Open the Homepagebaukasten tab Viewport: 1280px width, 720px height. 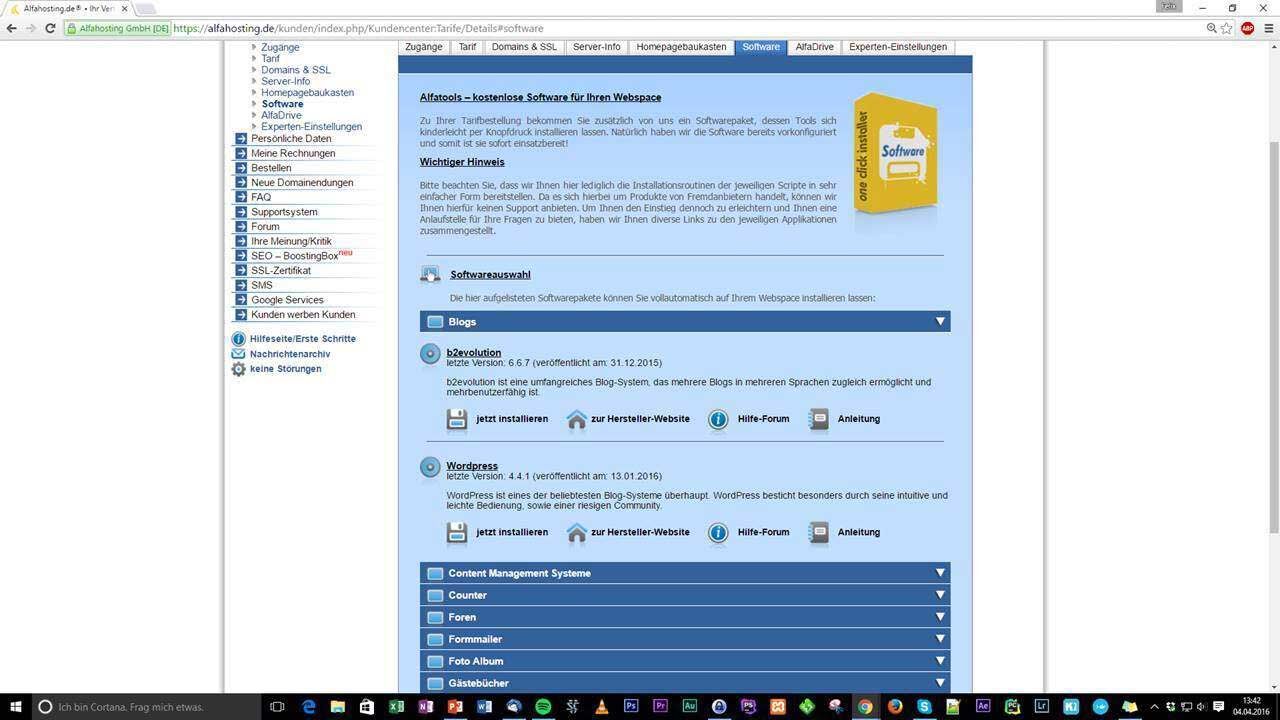click(681, 47)
